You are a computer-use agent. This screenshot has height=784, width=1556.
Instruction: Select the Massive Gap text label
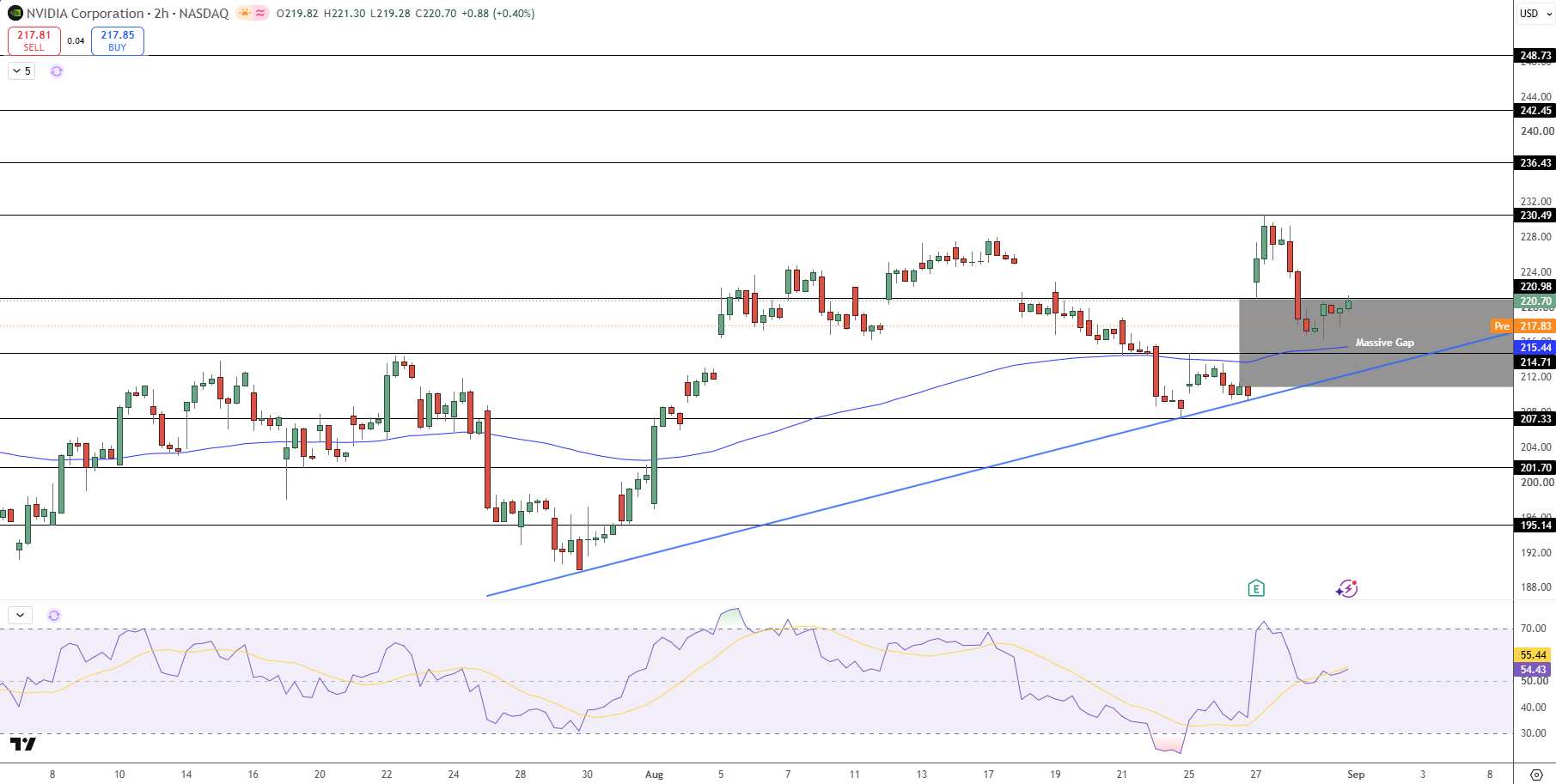click(1384, 343)
